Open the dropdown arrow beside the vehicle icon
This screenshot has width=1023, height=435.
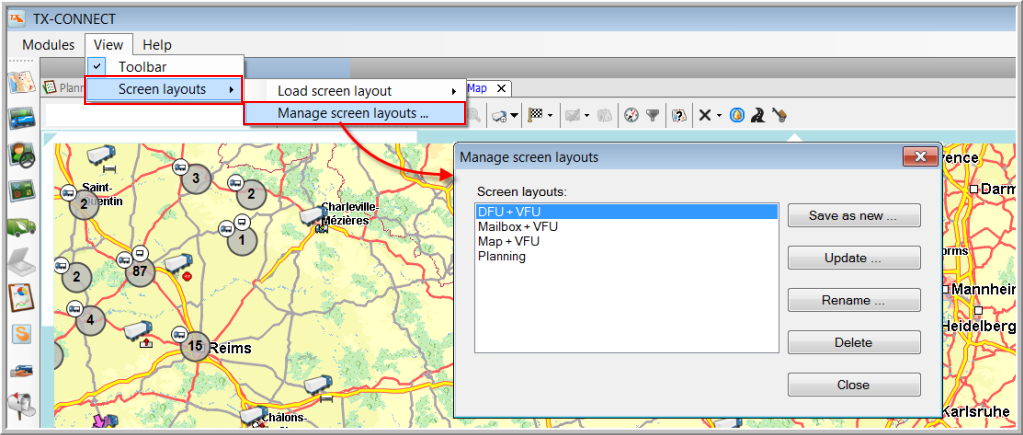point(514,116)
